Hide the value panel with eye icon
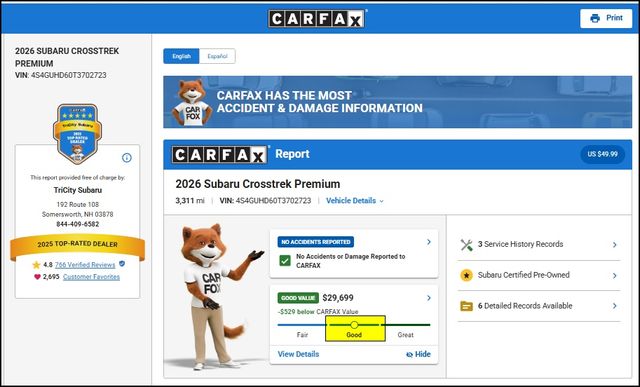Screen dimensions: 640x387 click(x=418, y=354)
